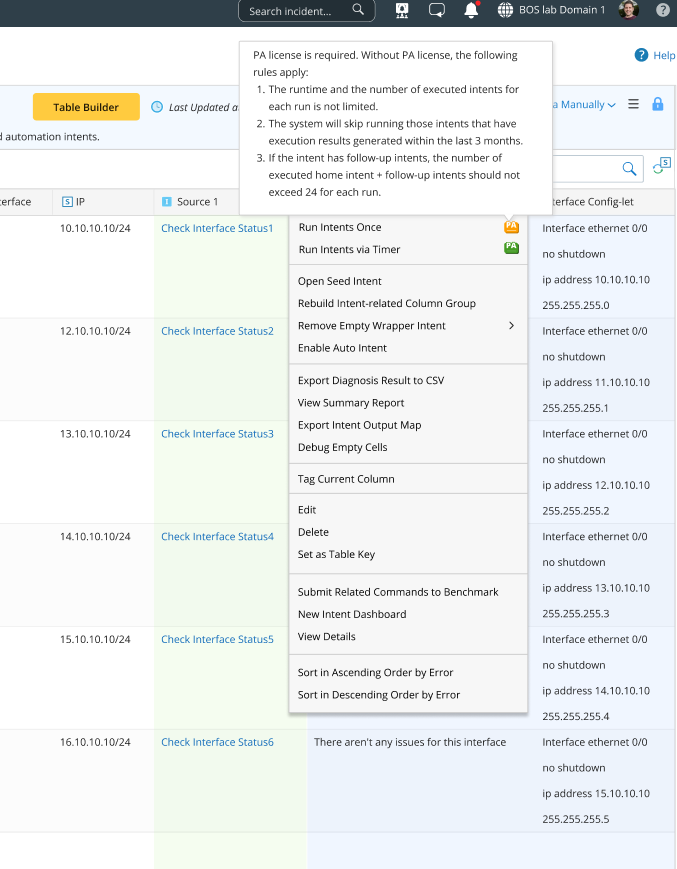Click the BOS lab Domain 1 label
This screenshot has width=677, height=869.
[562, 10]
